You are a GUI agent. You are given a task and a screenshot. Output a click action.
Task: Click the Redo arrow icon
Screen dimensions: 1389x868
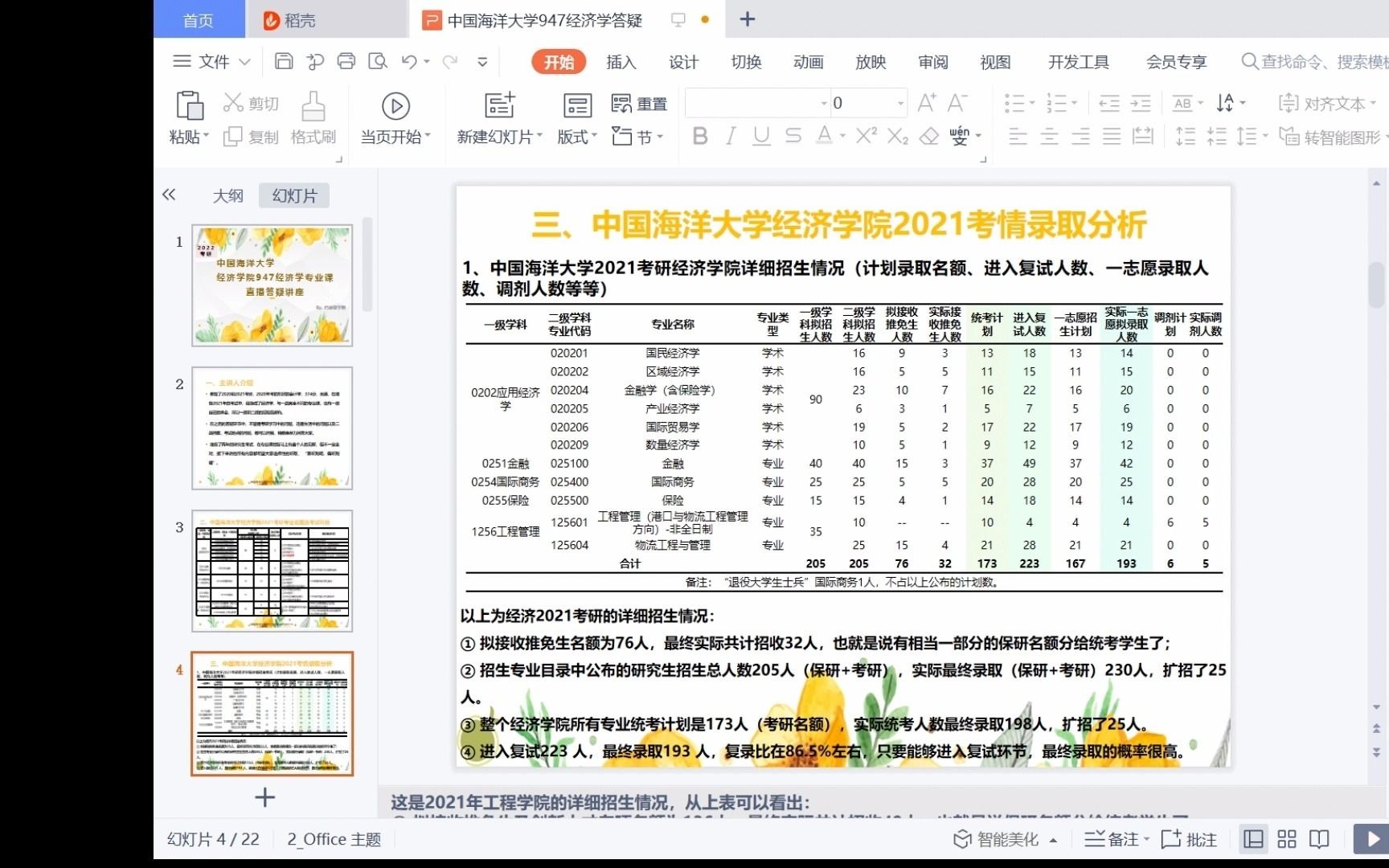450,61
